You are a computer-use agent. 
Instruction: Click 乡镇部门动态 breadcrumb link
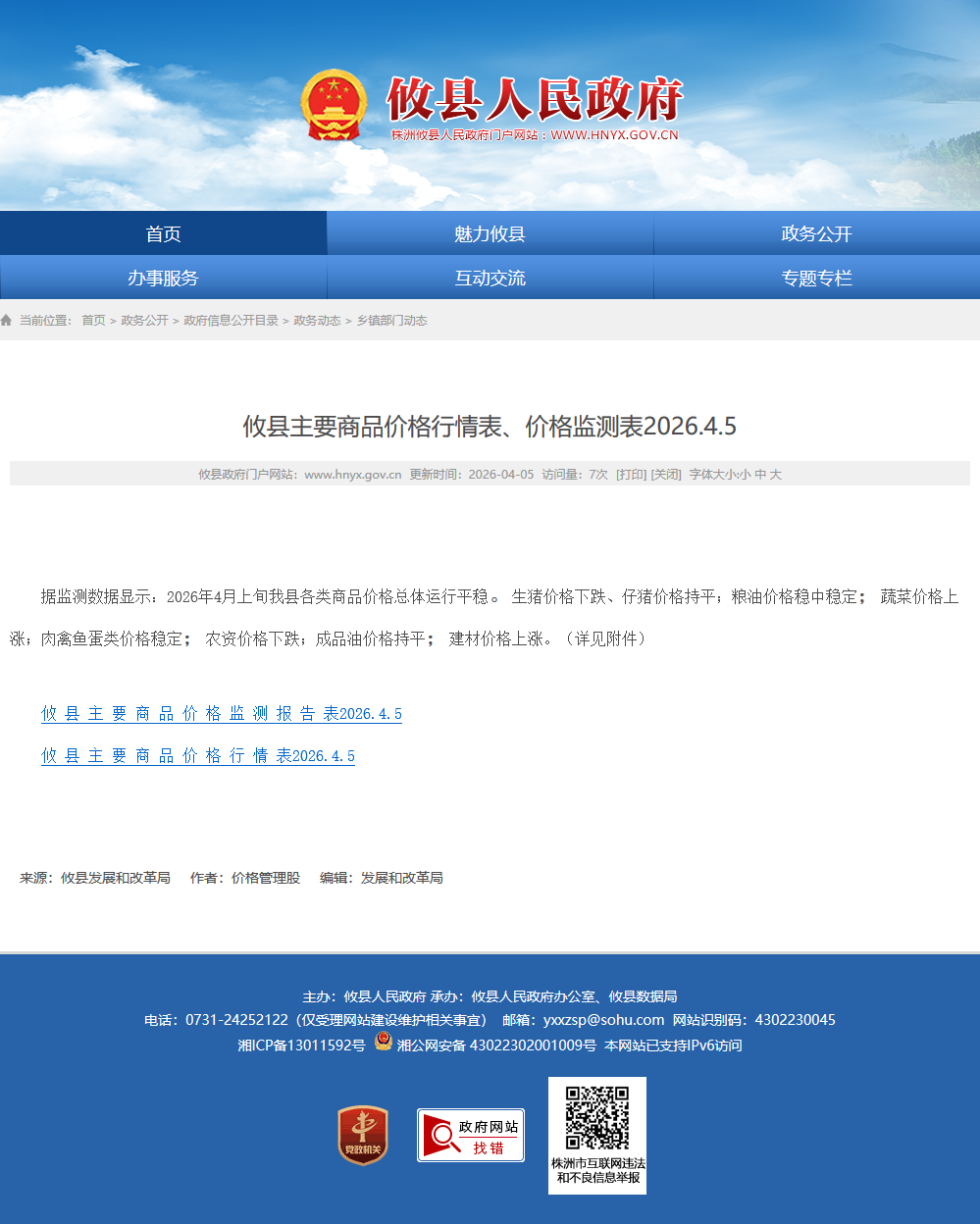tap(391, 321)
